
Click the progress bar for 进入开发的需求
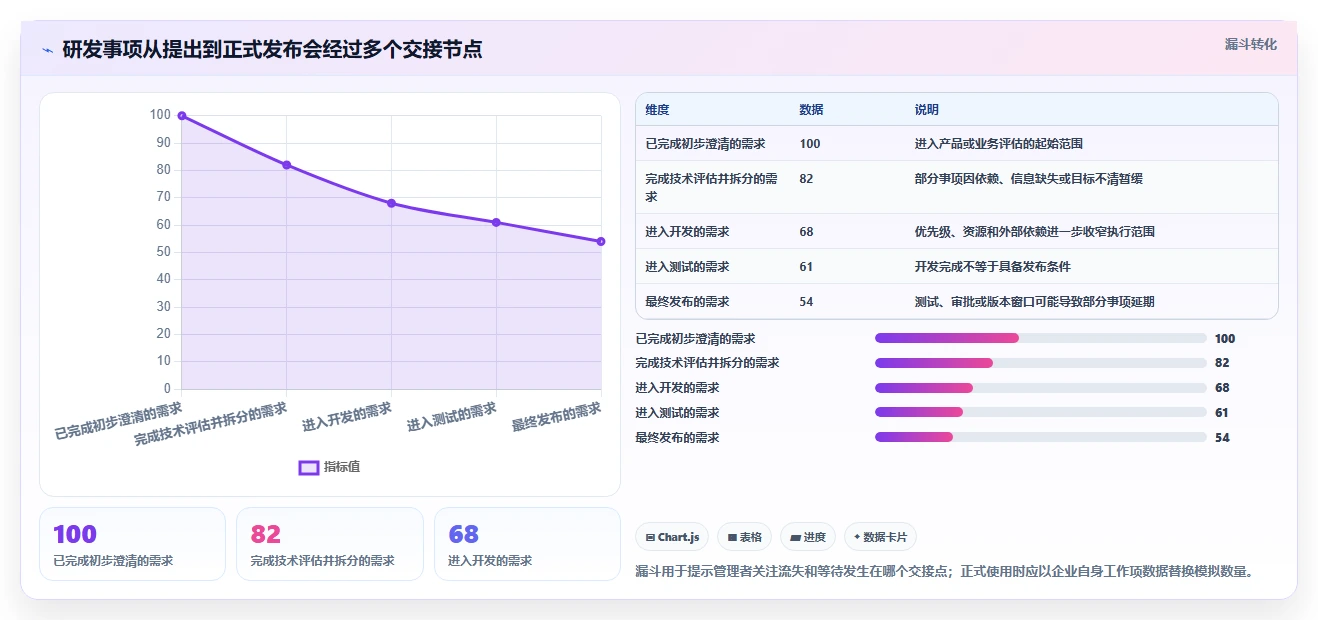1041,388
